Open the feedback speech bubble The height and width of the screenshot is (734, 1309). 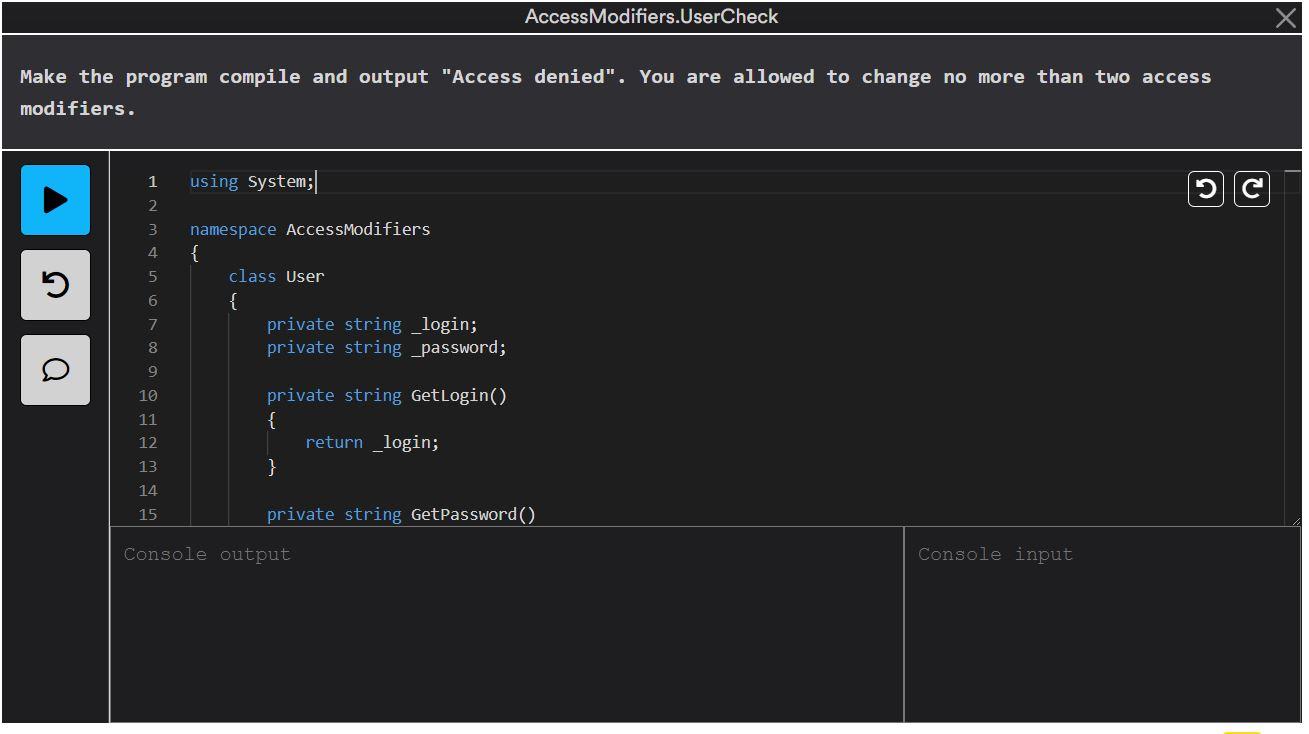pos(55,370)
